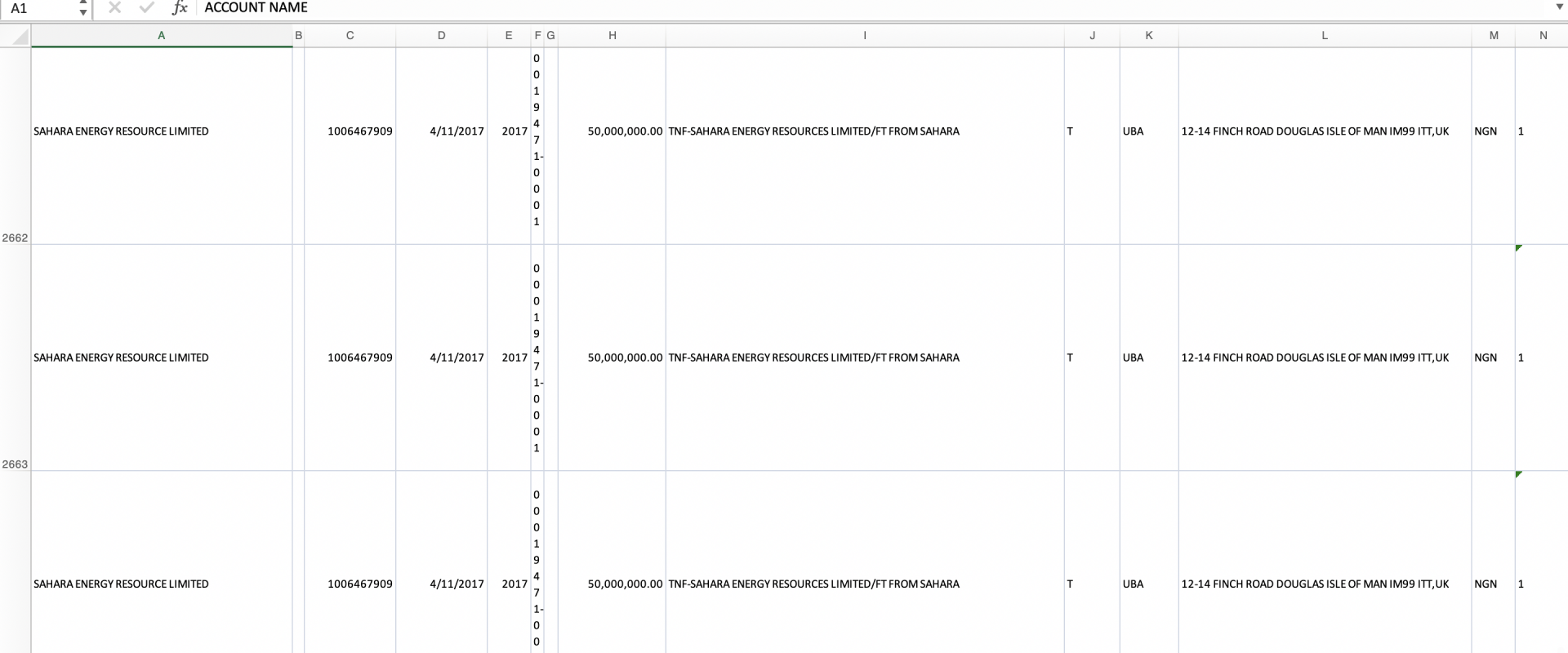Select column E header
The image size is (1568, 653).
pyautogui.click(x=509, y=36)
